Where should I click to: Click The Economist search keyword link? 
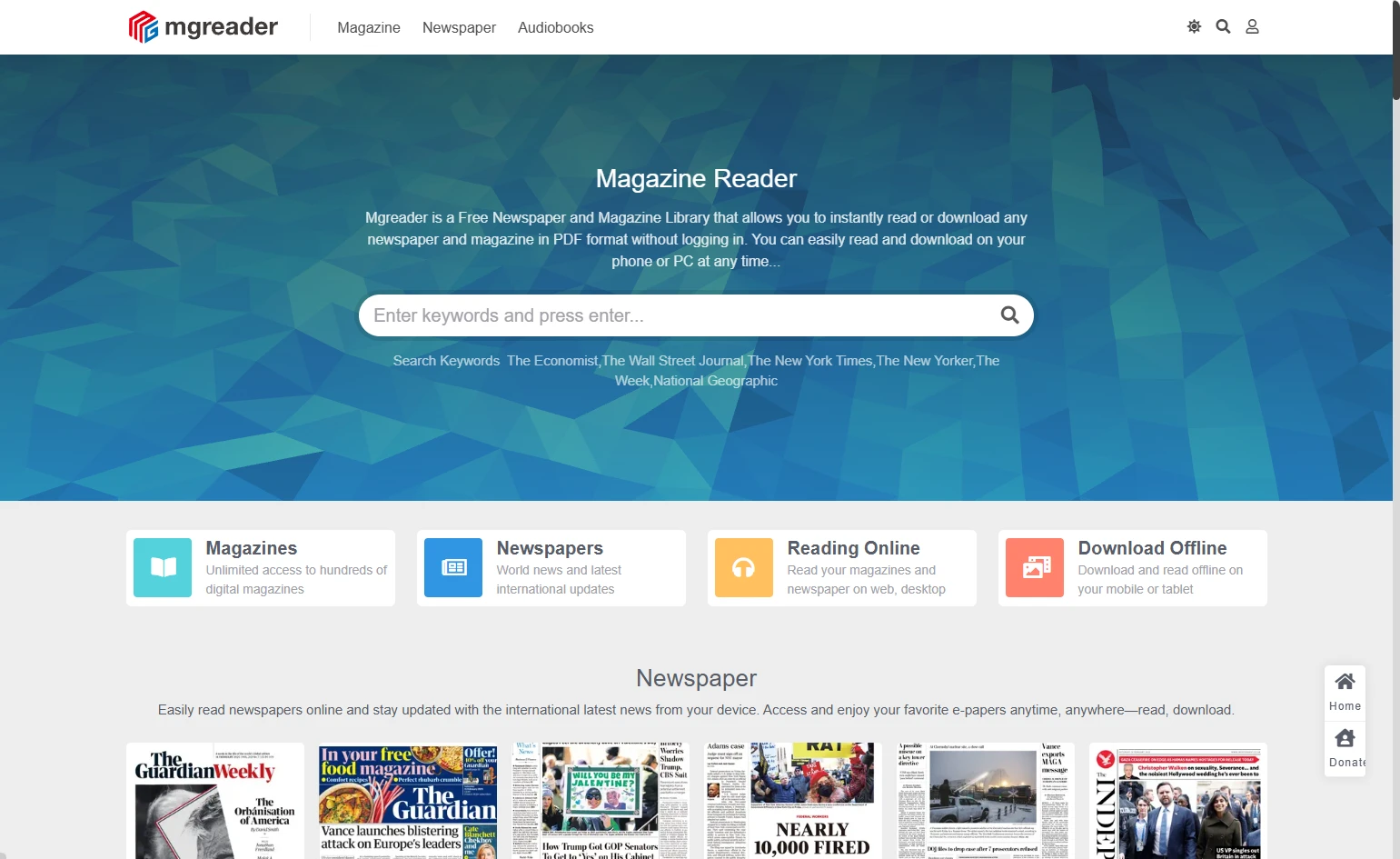552,361
